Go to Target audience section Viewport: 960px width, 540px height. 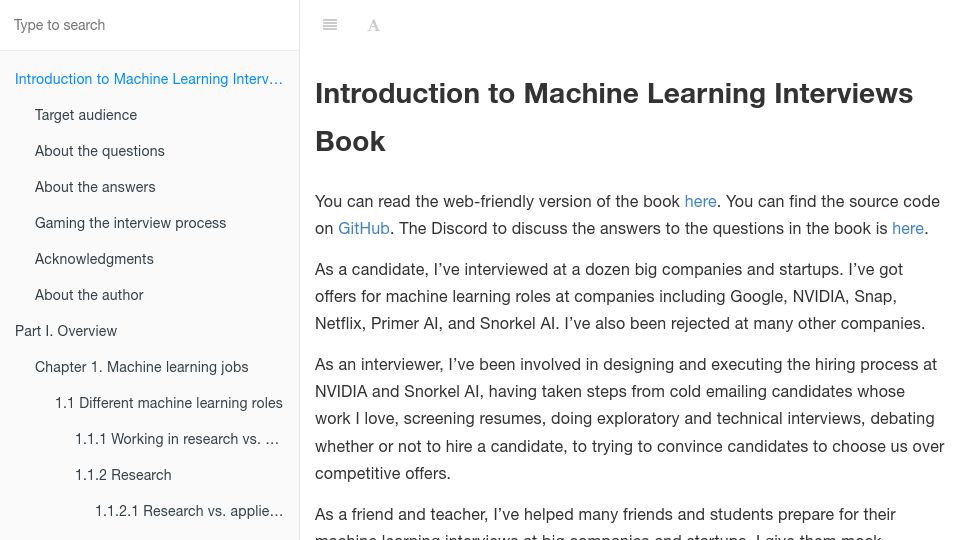click(86, 115)
